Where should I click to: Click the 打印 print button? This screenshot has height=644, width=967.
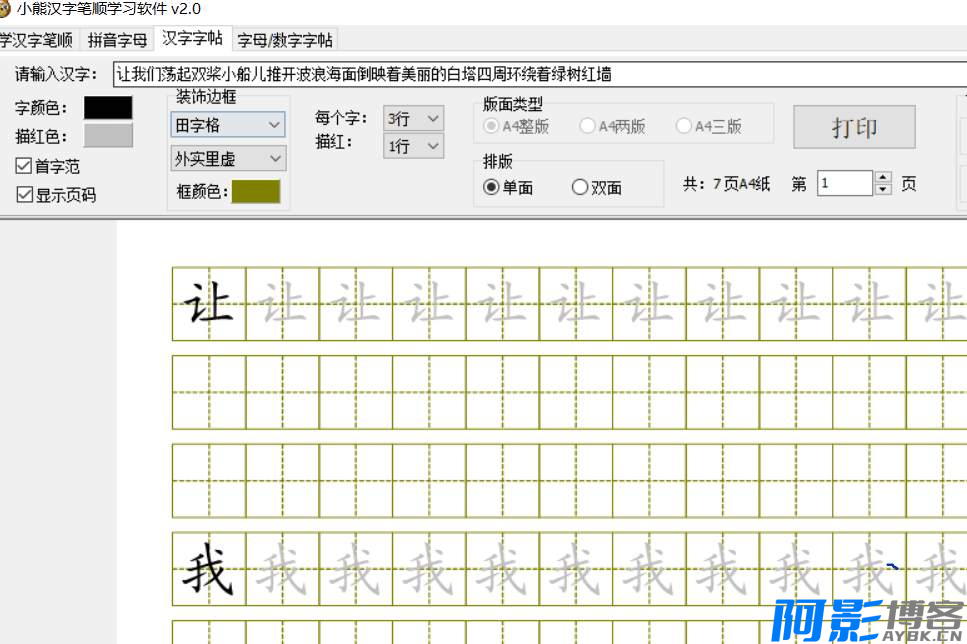854,127
